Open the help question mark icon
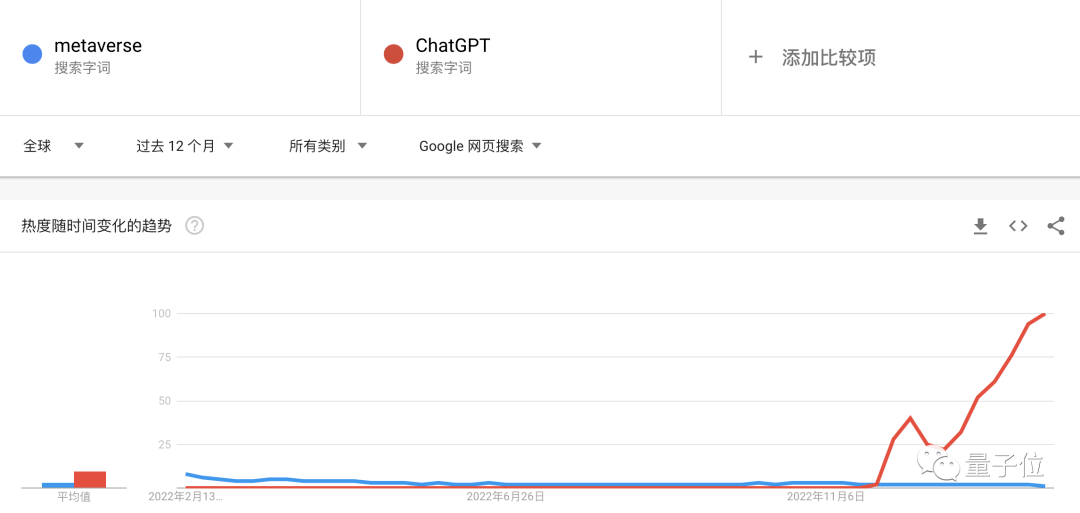This screenshot has height=513, width=1080. (195, 226)
